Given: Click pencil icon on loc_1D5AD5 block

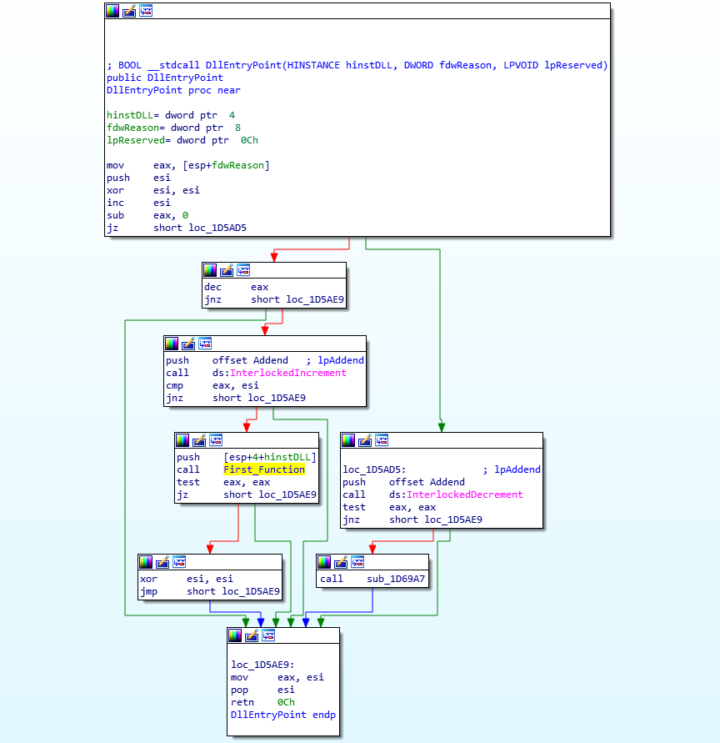Looking at the screenshot, I should point(365,440).
